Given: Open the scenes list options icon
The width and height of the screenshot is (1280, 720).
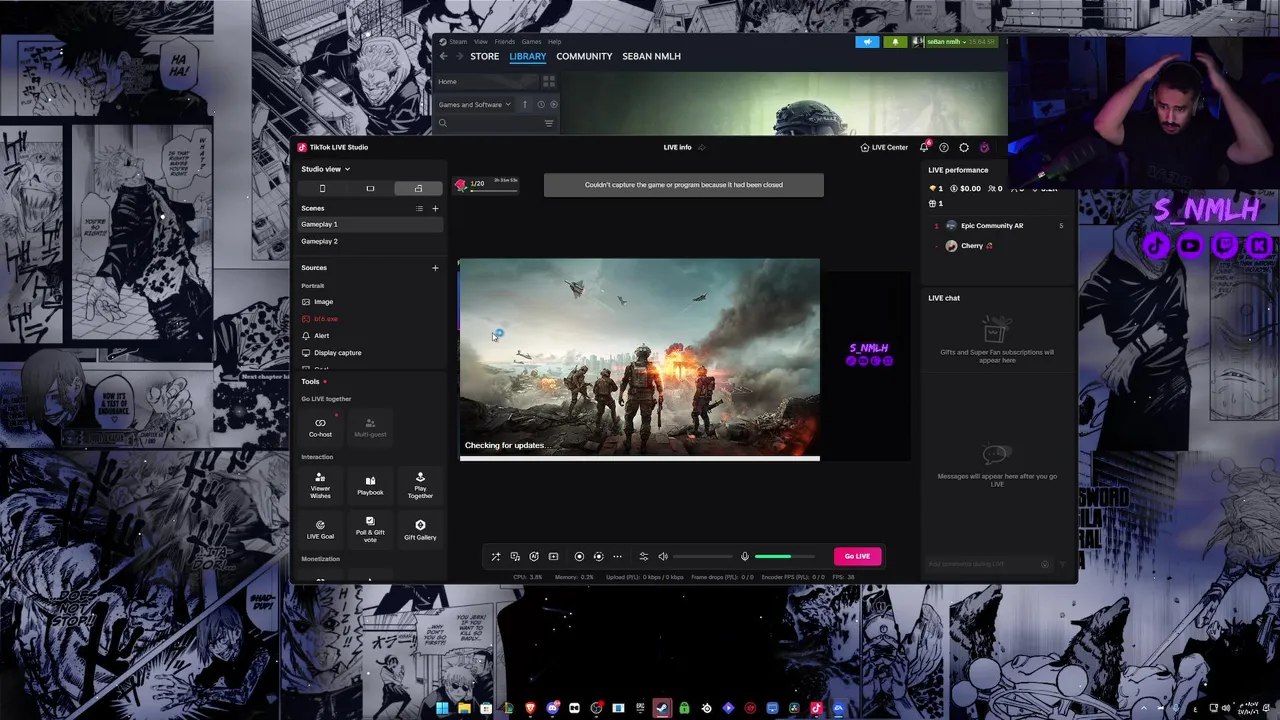Looking at the screenshot, I should (419, 208).
